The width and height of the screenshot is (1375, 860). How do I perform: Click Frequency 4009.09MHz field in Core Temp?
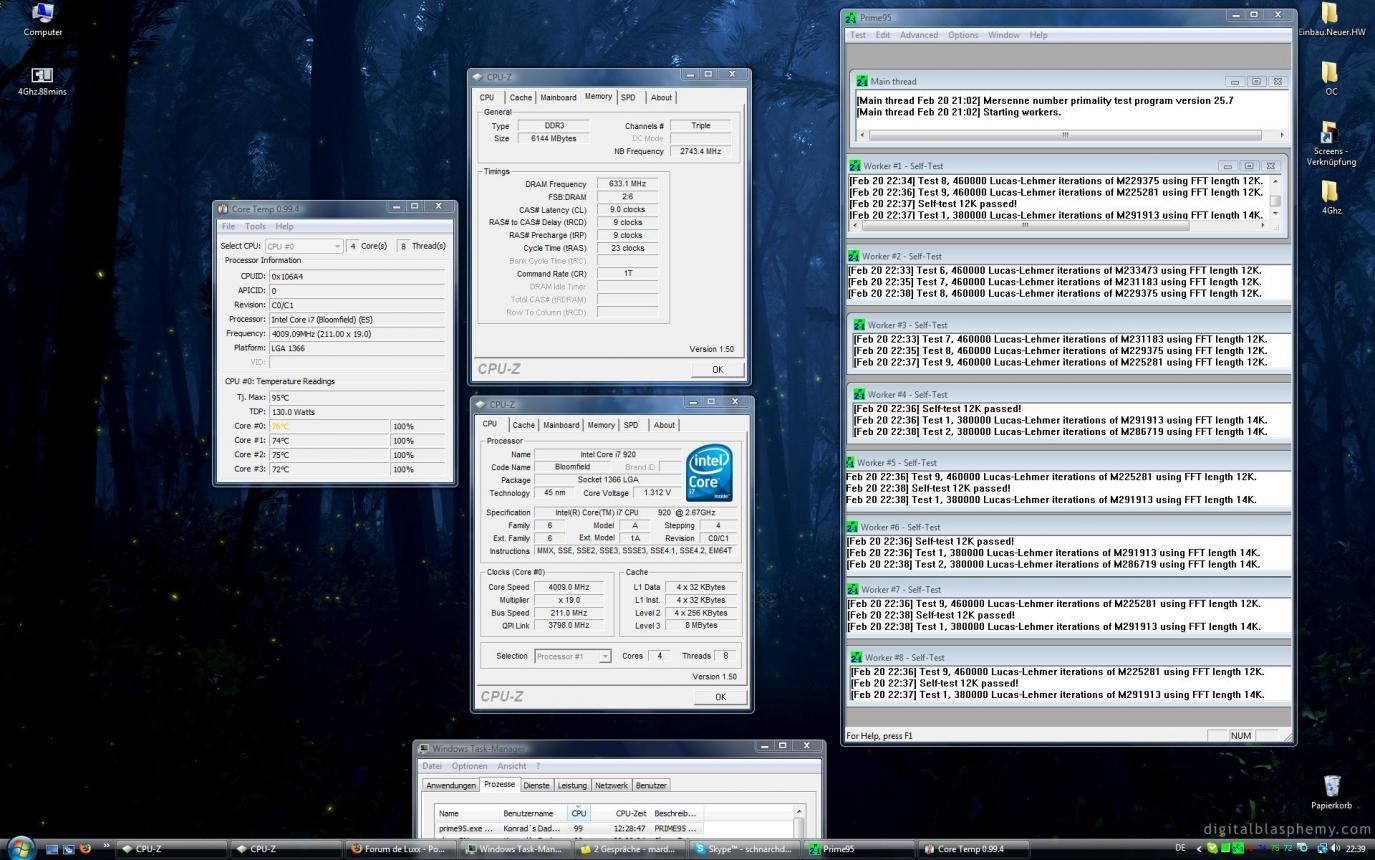(357, 334)
